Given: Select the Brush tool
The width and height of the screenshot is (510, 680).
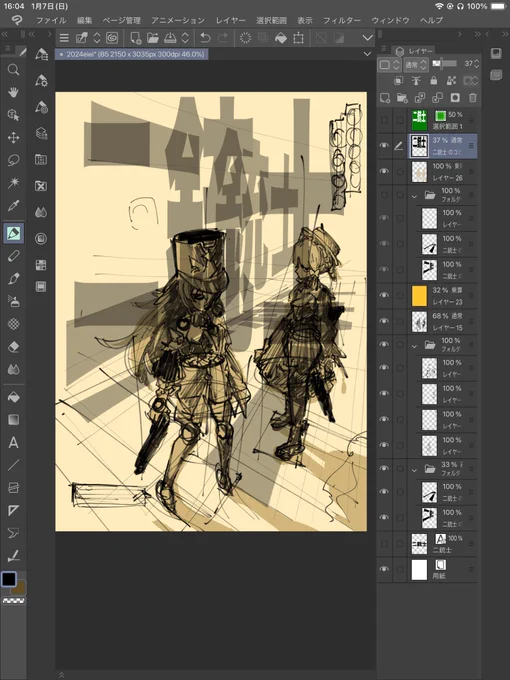Looking at the screenshot, I should pyautogui.click(x=13, y=278).
